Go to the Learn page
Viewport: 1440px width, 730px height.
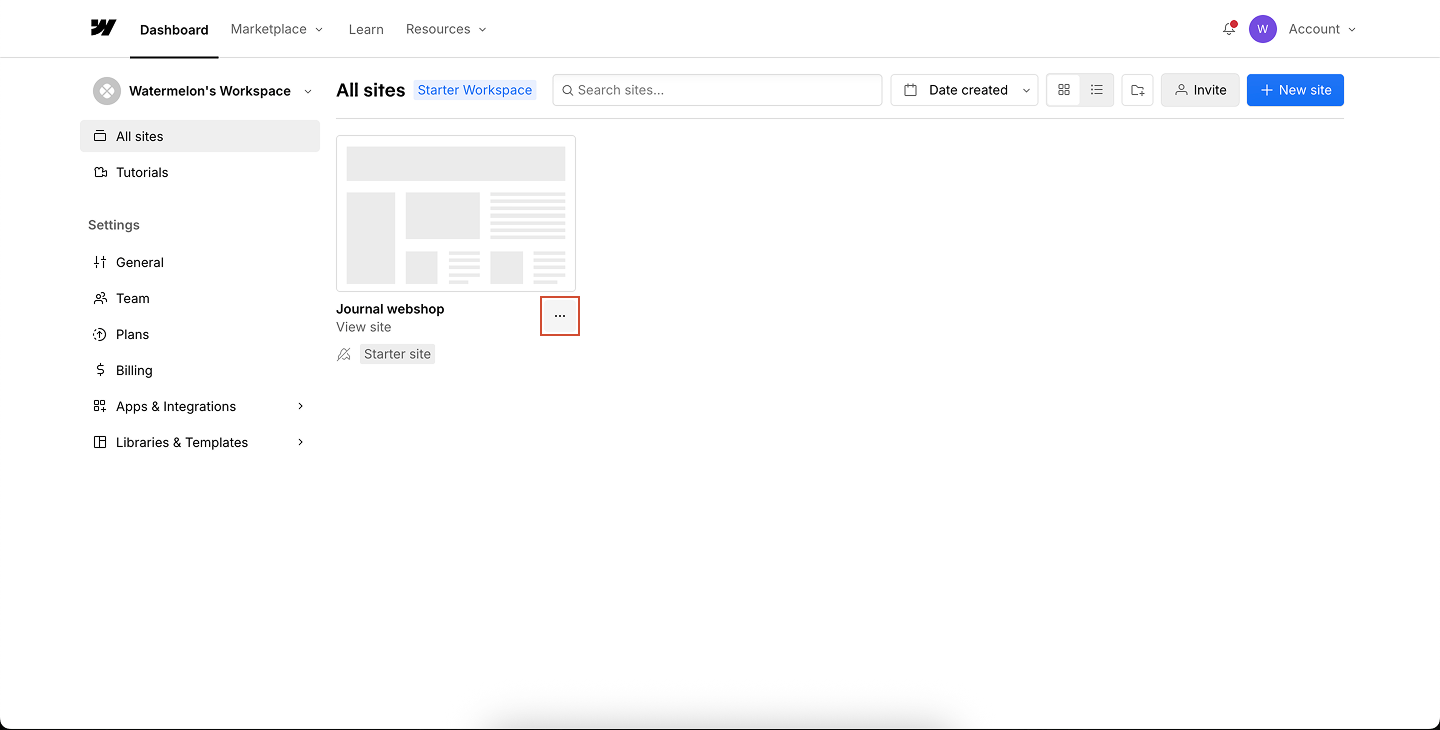pyautogui.click(x=366, y=29)
